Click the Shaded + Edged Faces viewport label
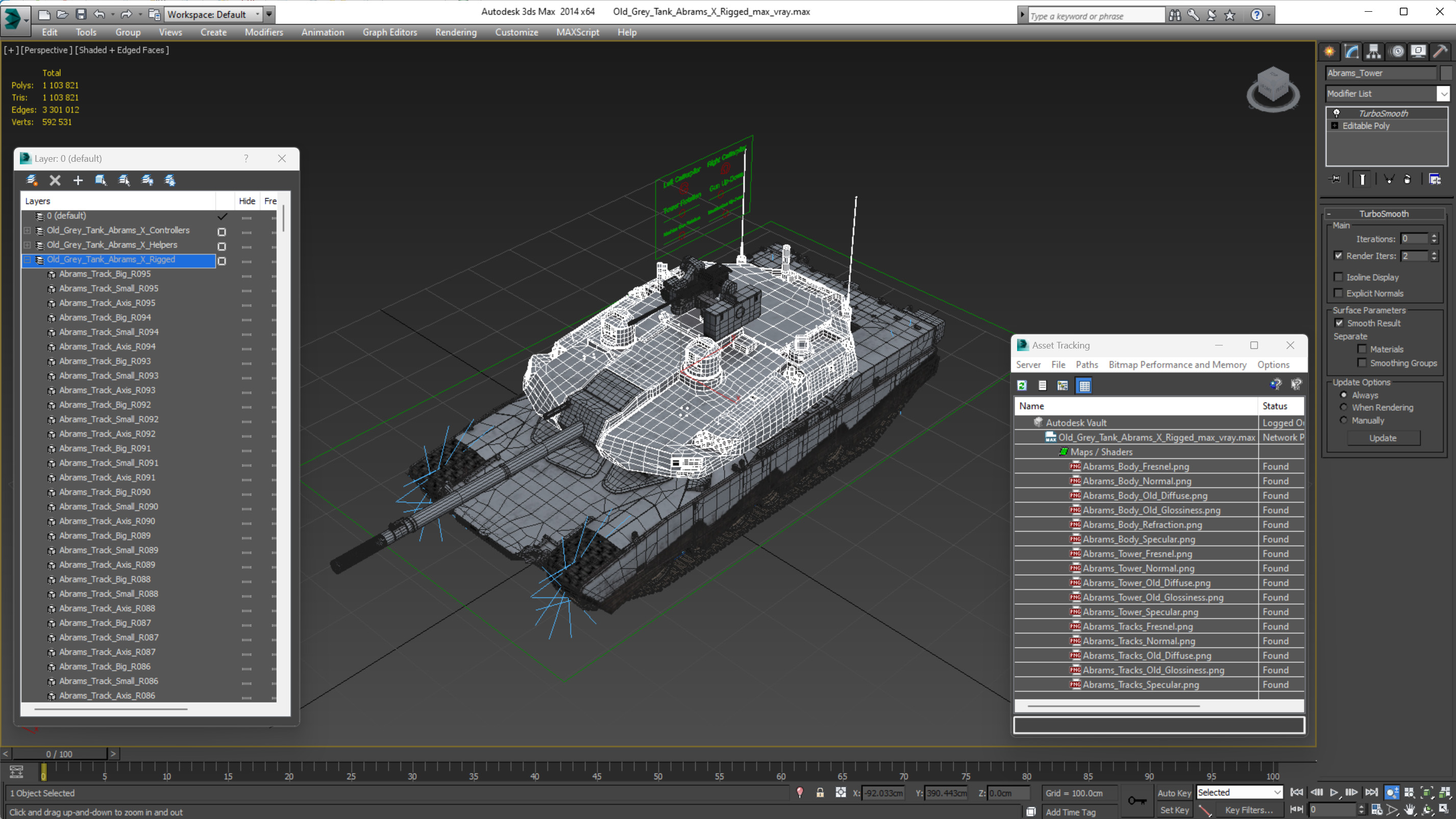The width and height of the screenshot is (1456, 819). [121, 49]
